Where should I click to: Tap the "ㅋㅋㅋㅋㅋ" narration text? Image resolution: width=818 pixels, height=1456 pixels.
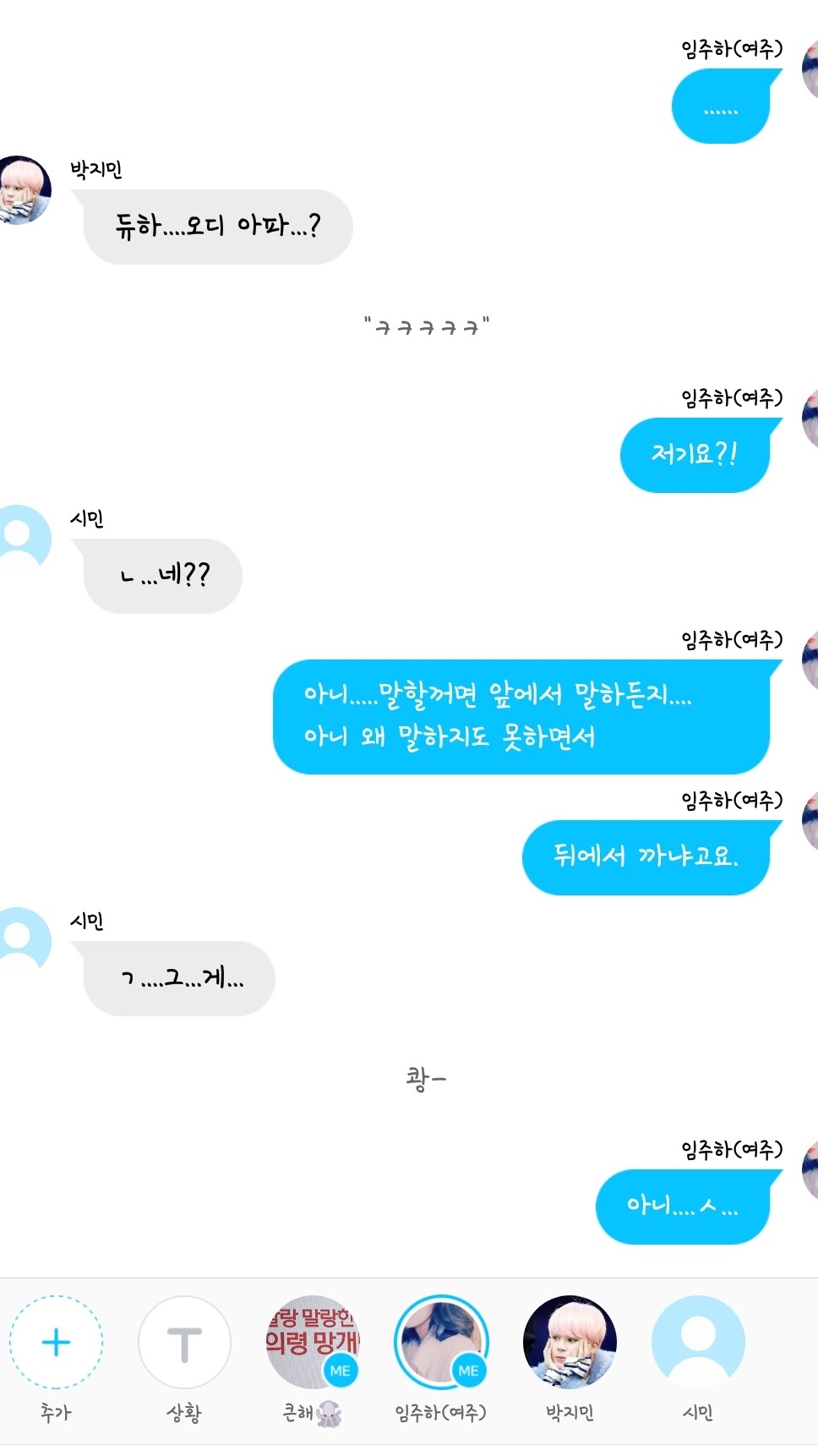coord(427,326)
